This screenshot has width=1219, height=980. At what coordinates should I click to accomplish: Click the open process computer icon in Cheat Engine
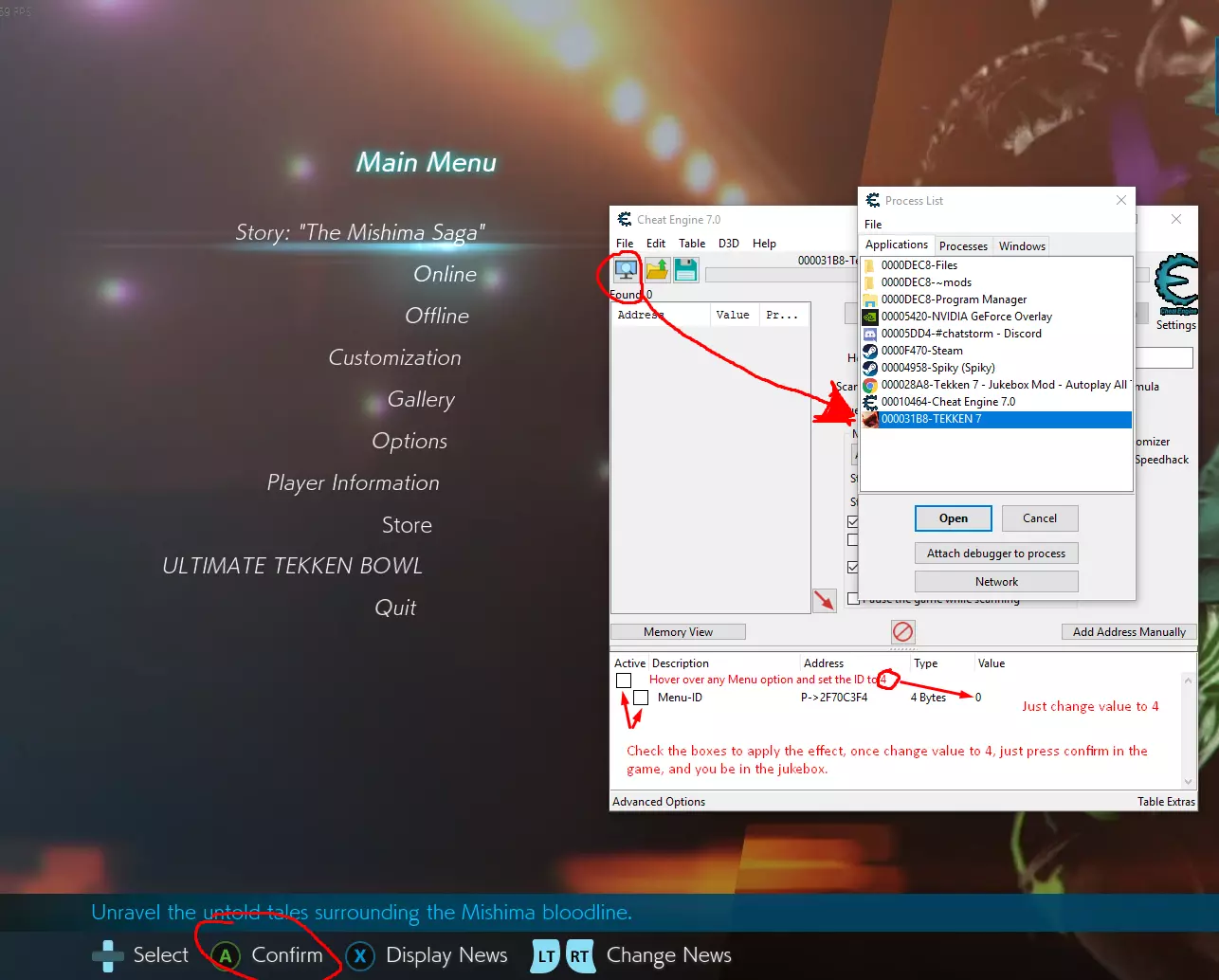(x=626, y=270)
